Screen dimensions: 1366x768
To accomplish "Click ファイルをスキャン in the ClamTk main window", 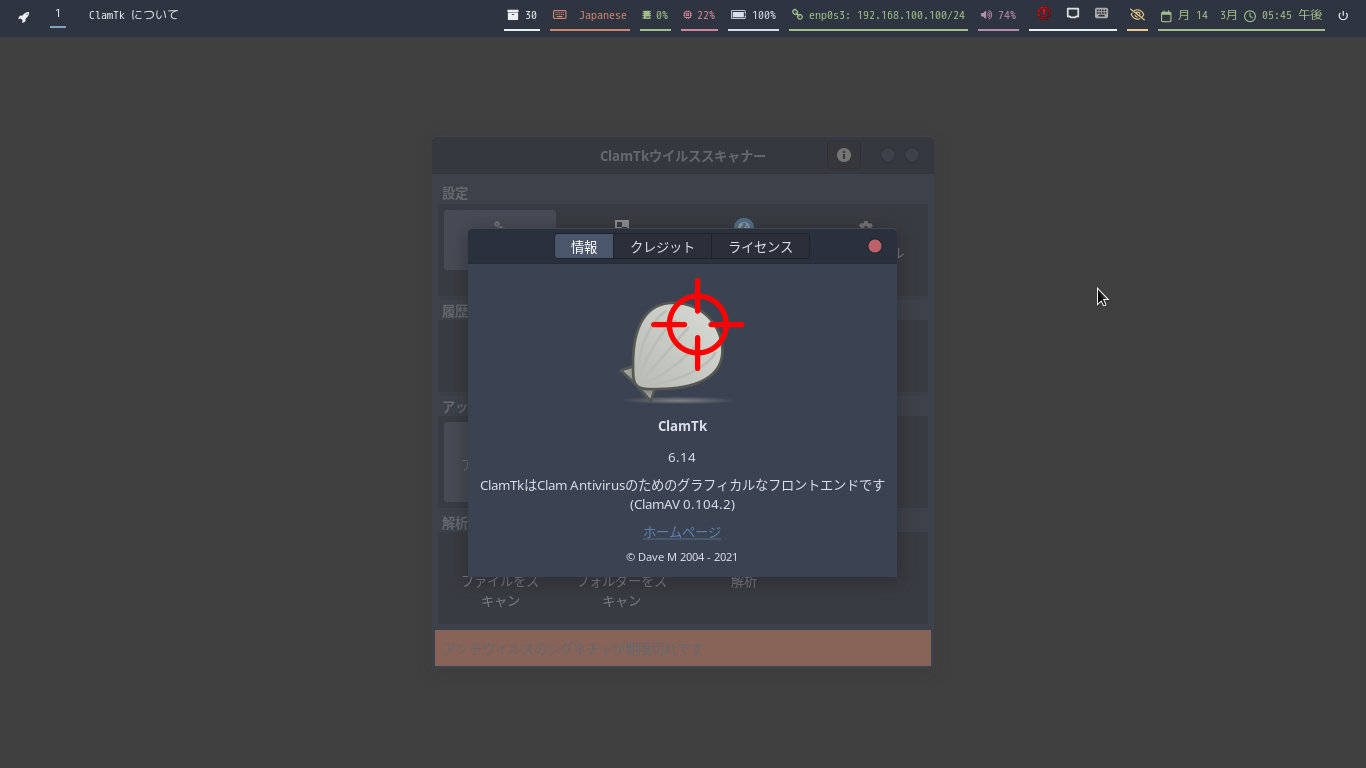I will click(500, 590).
